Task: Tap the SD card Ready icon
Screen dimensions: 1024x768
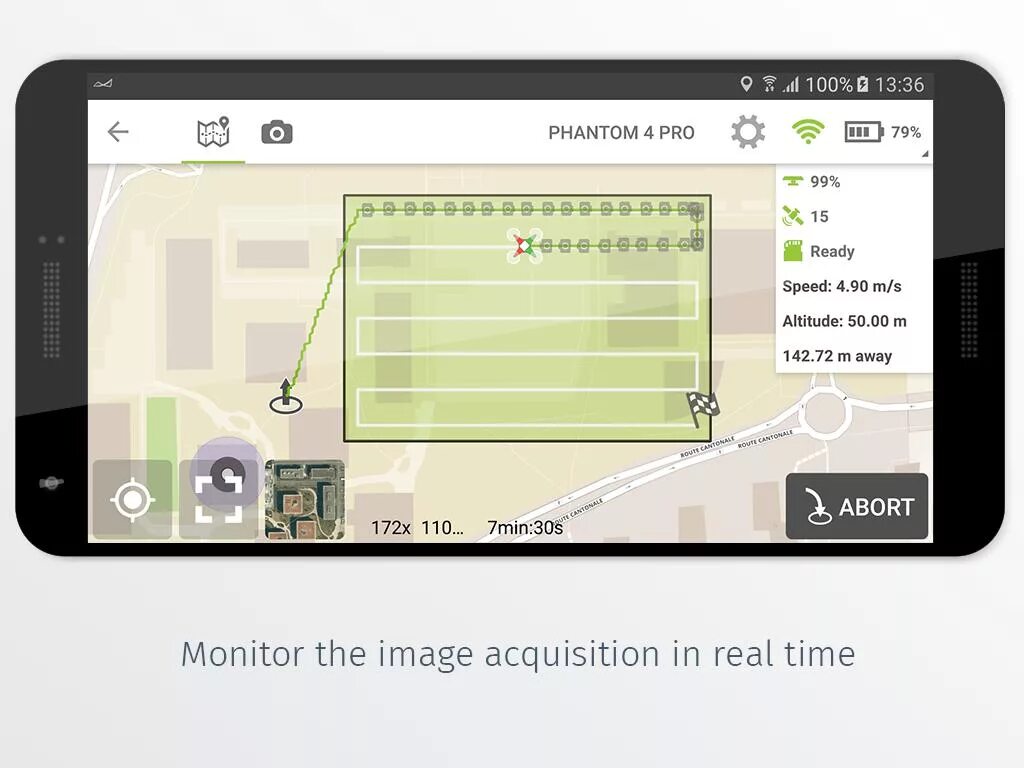Action: (x=793, y=251)
